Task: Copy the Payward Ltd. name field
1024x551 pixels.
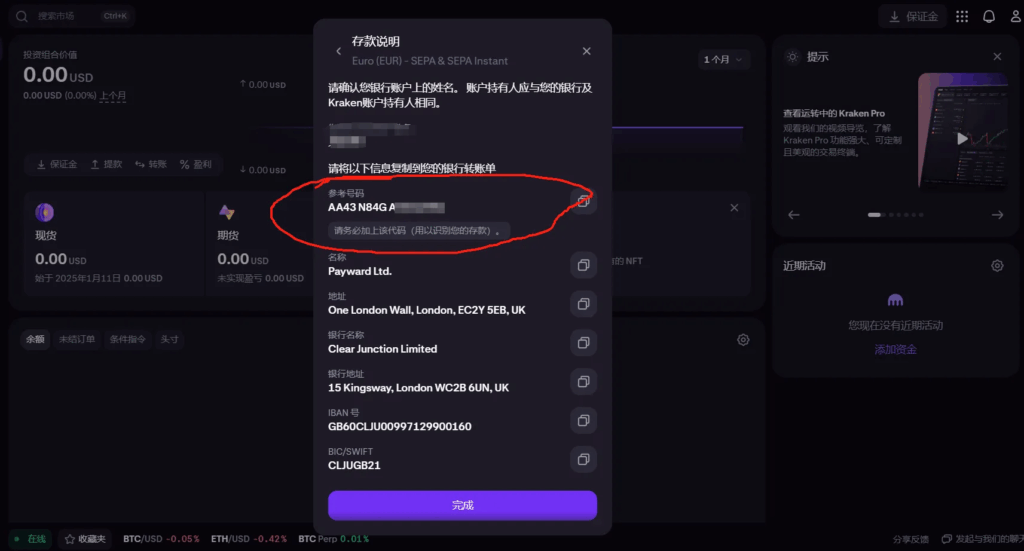Action: (584, 265)
